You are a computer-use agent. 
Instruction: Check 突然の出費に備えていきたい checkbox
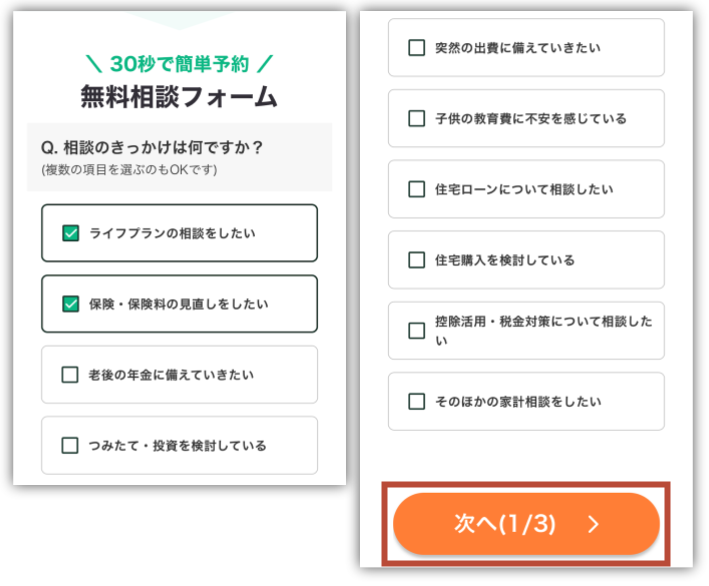(x=417, y=47)
